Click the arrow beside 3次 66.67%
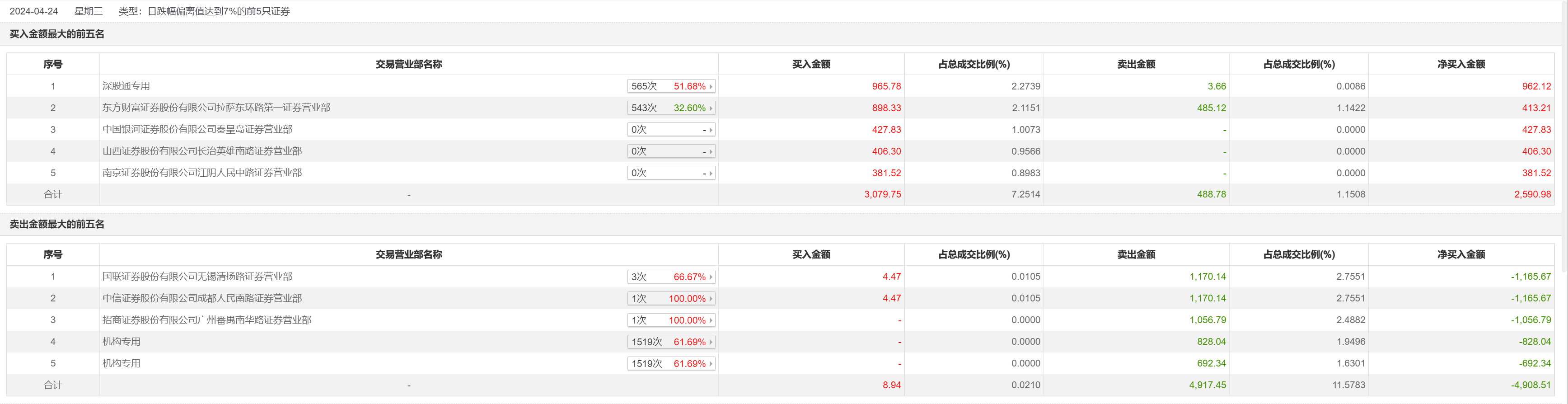 click(x=710, y=277)
